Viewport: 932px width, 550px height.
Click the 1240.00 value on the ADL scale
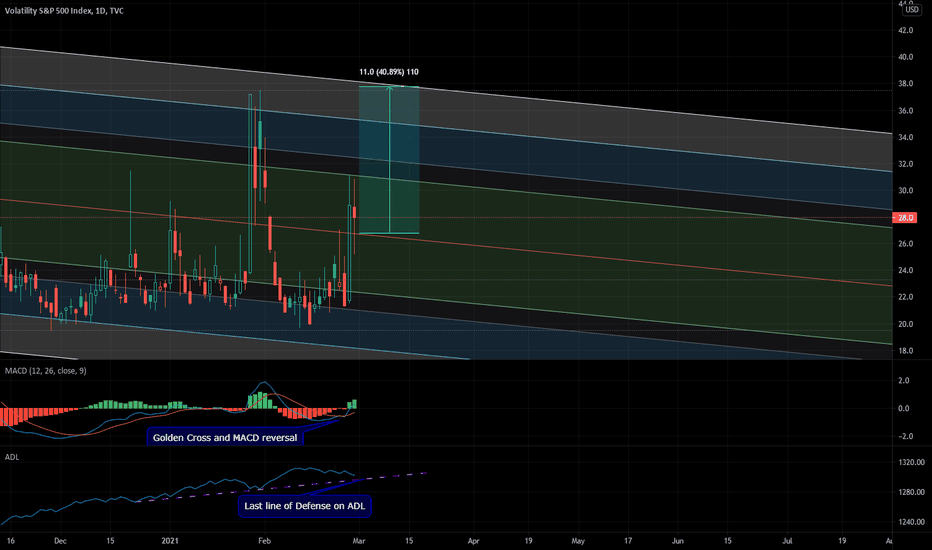tap(912, 522)
